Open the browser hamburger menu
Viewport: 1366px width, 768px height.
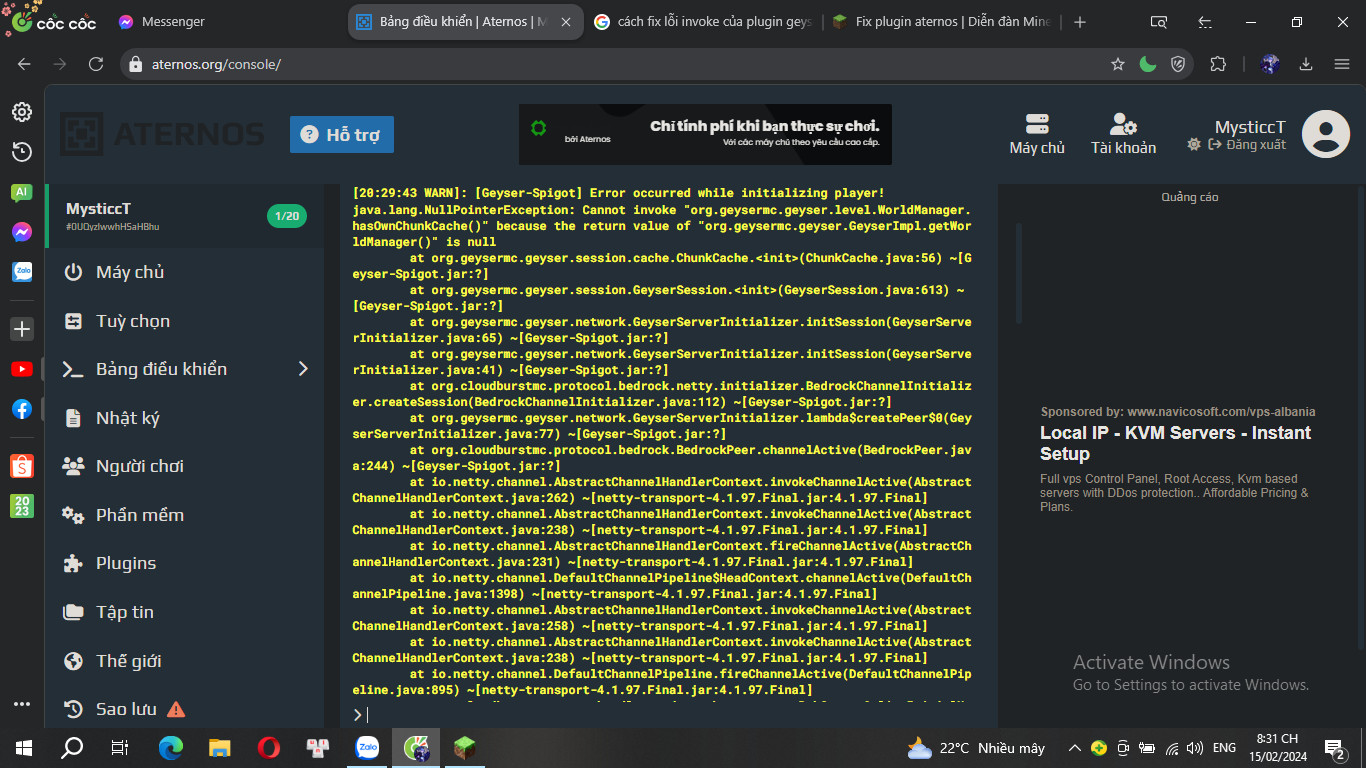(x=1342, y=64)
